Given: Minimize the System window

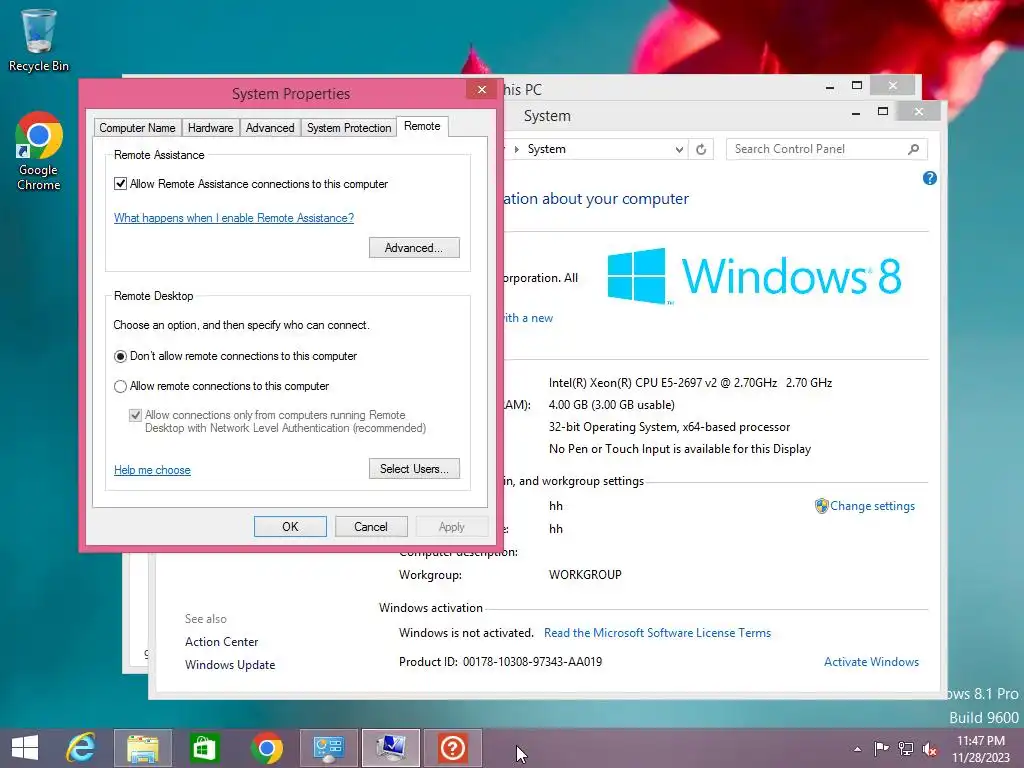Looking at the screenshot, I should click(x=856, y=113).
